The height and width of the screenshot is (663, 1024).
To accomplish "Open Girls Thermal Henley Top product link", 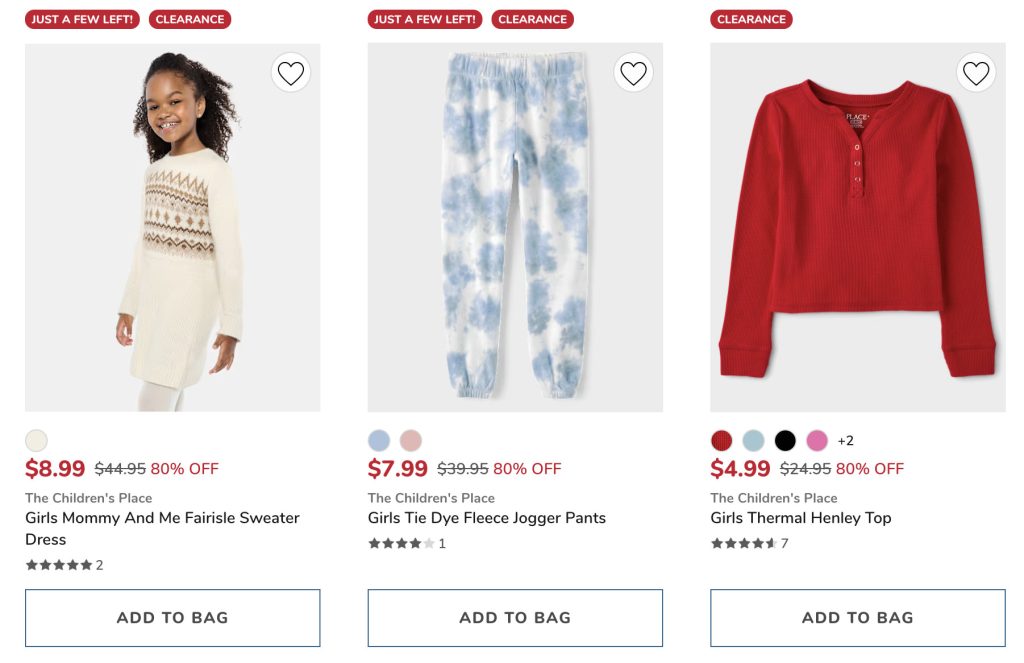I will click(801, 518).
